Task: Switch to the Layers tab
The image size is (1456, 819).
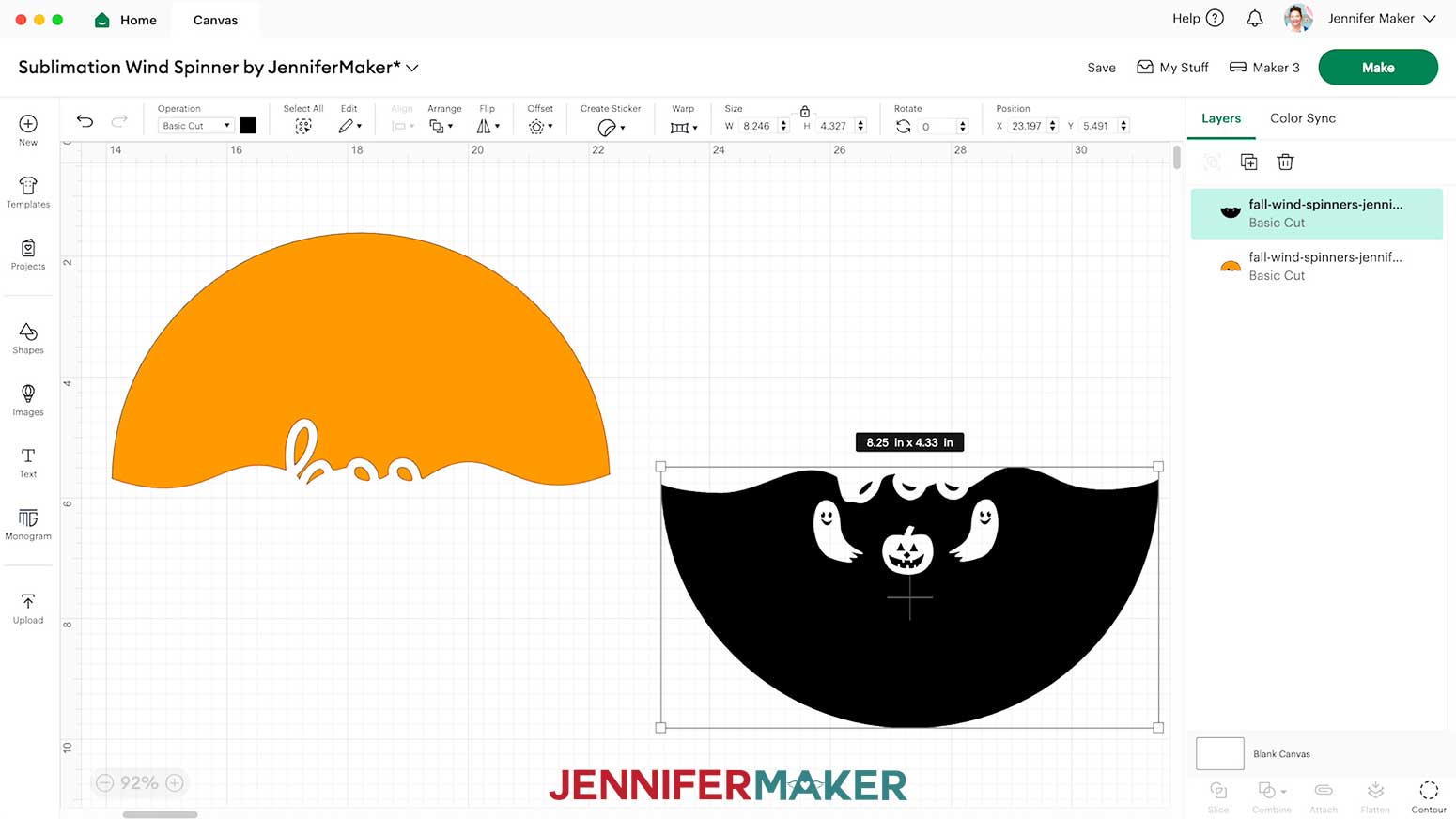Action: [x=1221, y=118]
